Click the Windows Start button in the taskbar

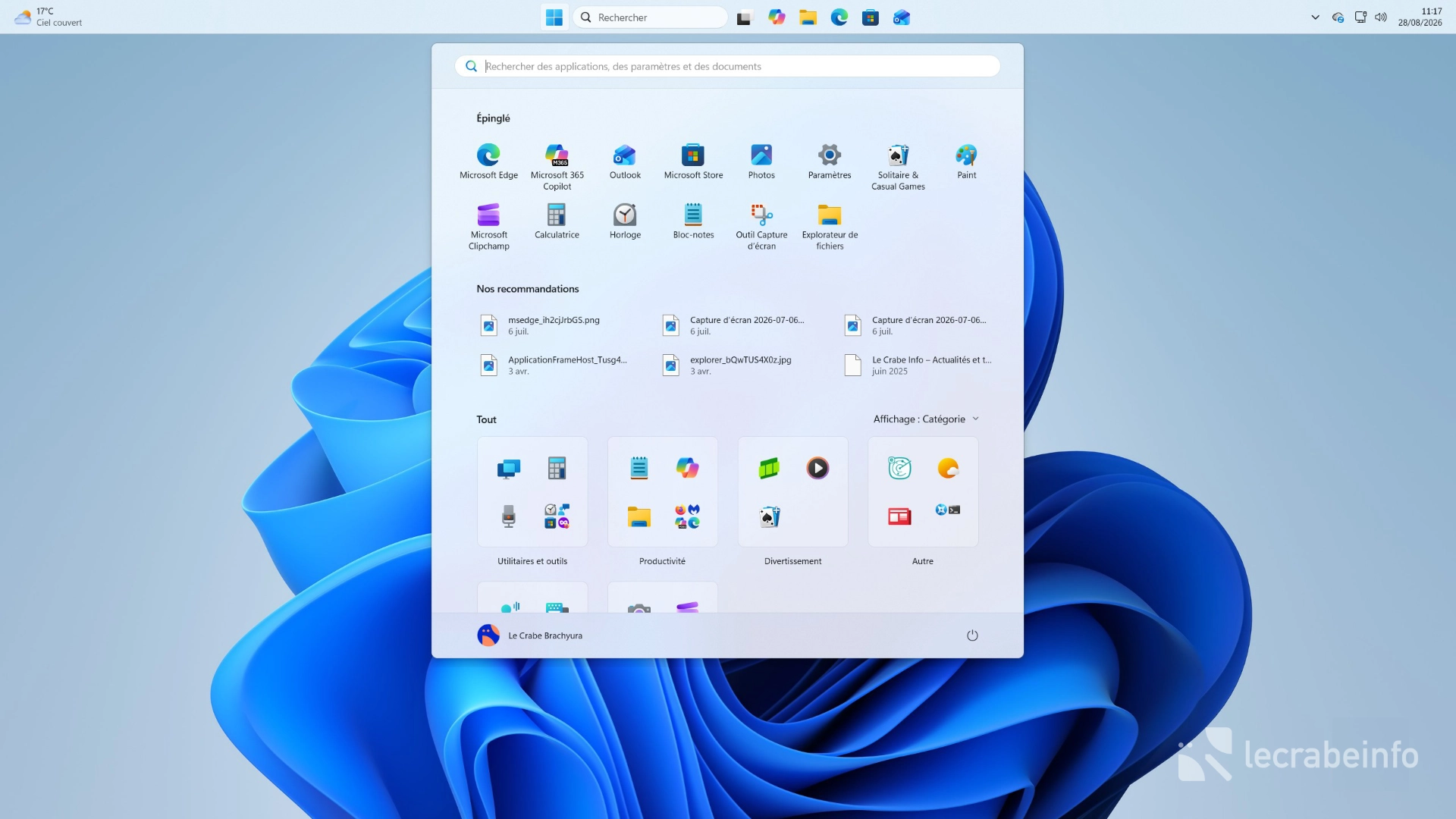(554, 17)
